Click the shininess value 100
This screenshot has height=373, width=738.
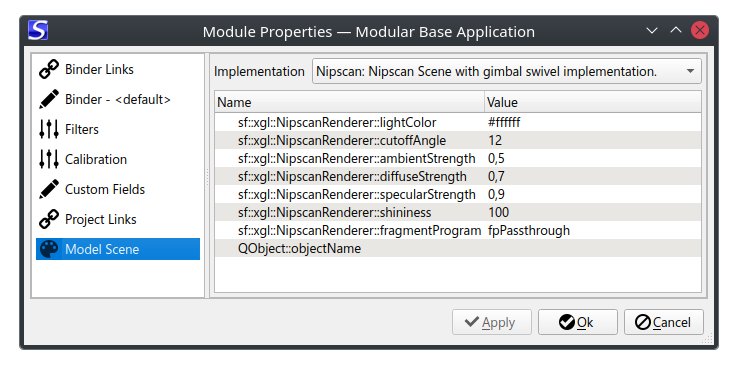[498, 212]
